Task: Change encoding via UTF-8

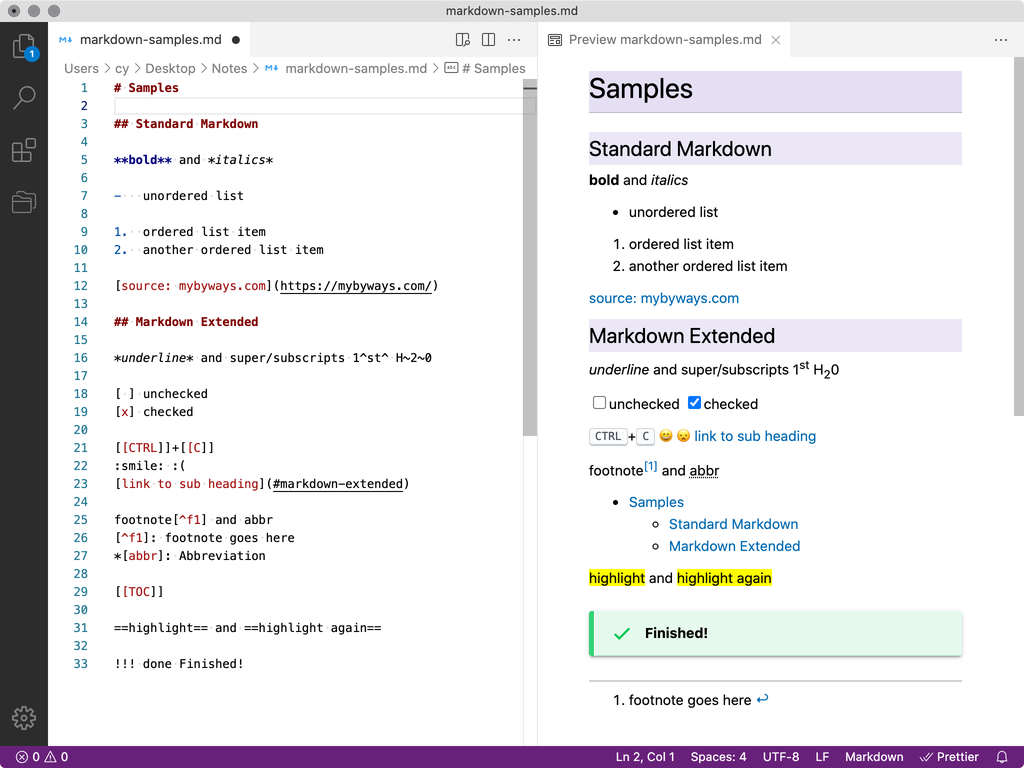Action: (780, 757)
